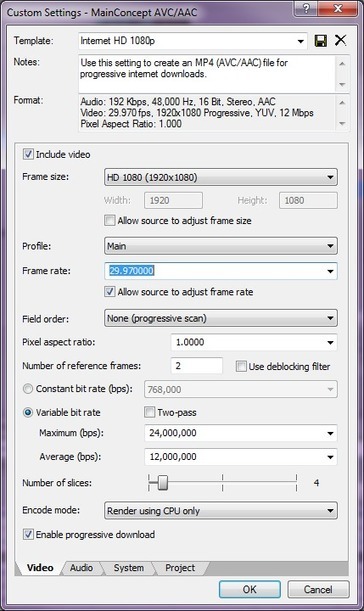Open the Pixel aspect ratio dropdown
This screenshot has width=364, height=611.
pyautogui.click(x=330, y=343)
